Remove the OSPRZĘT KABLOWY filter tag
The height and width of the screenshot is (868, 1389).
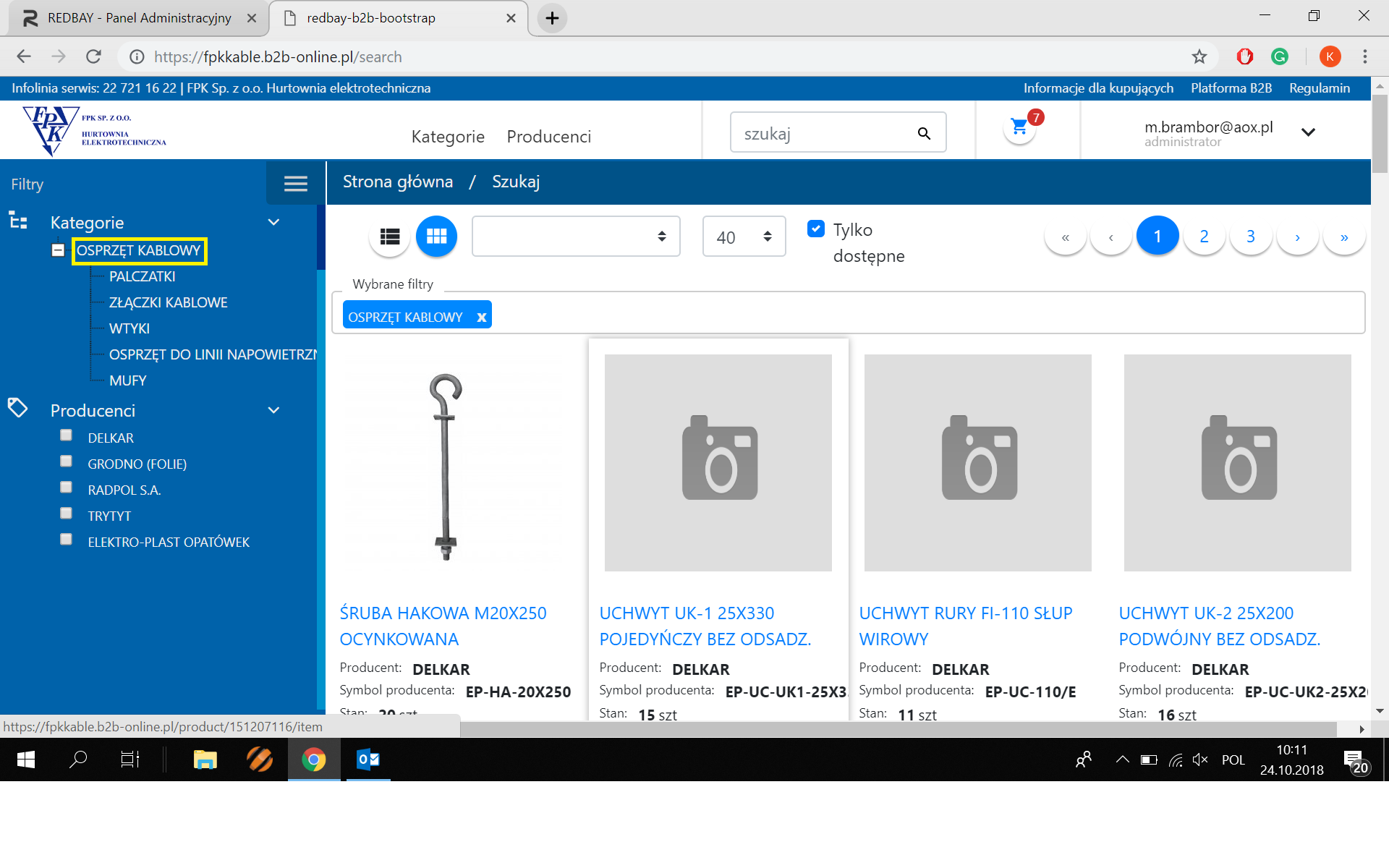pos(481,317)
